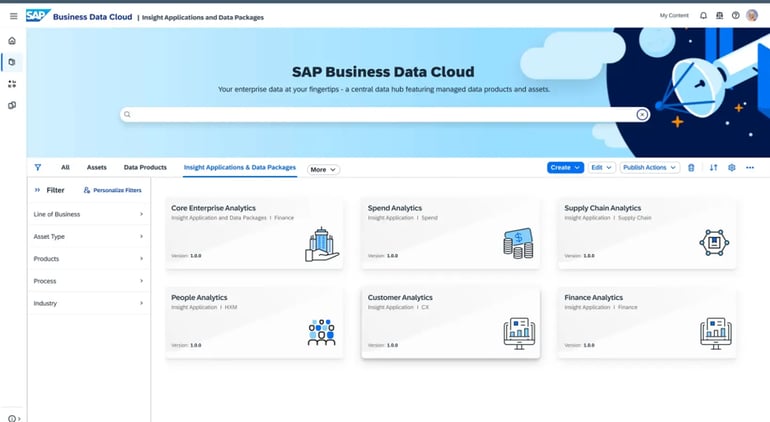Click the Customer Analytics monitor icon
The image size is (770, 422).
tap(519, 334)
